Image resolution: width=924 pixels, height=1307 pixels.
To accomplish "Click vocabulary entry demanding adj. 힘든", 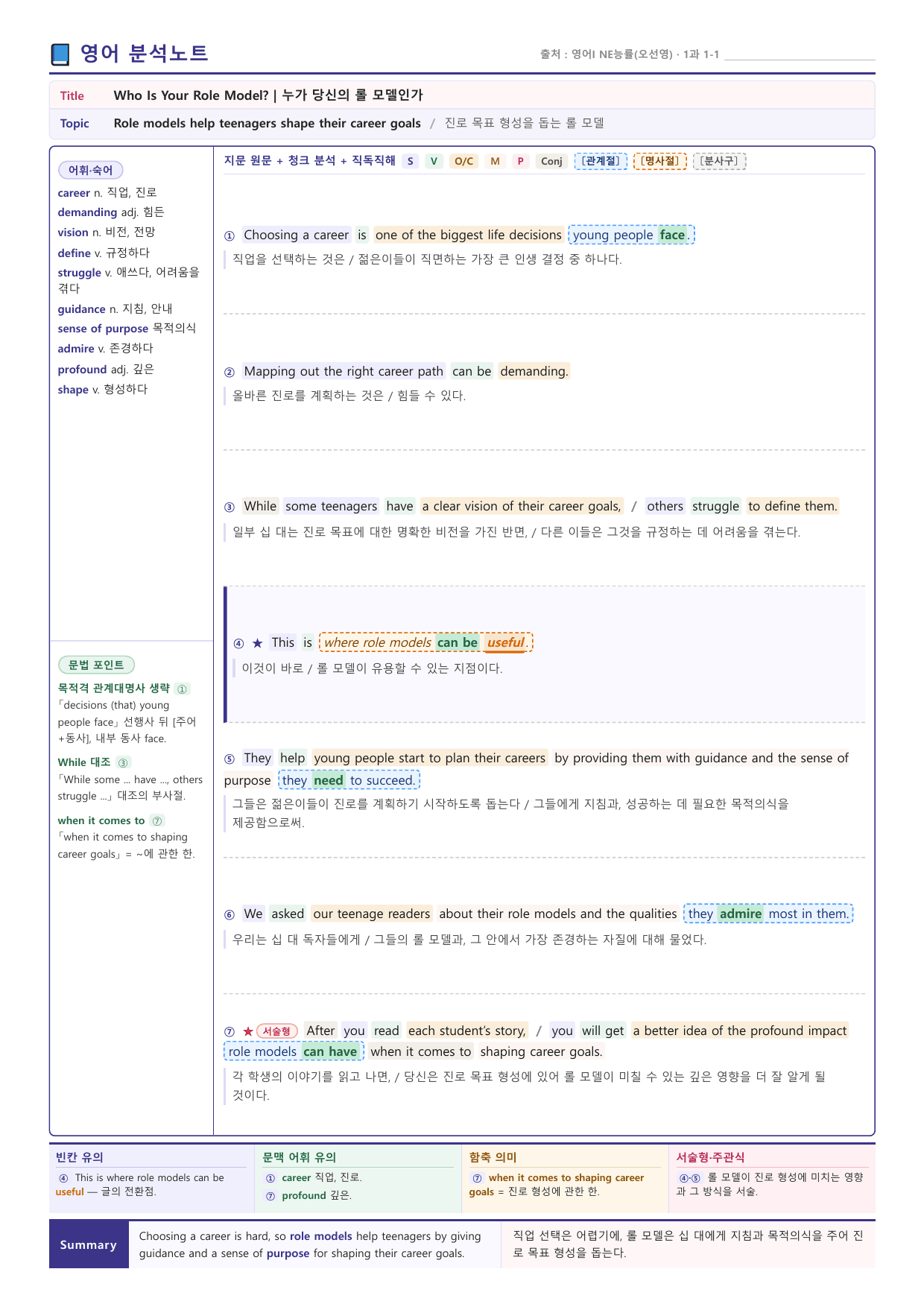I will [x=111, y=212].
